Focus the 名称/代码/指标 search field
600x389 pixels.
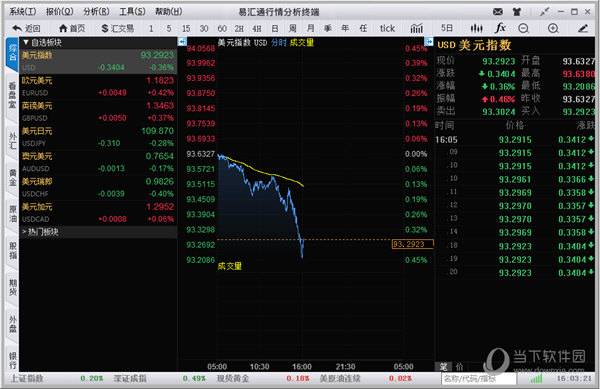click(x=478, y=378)
